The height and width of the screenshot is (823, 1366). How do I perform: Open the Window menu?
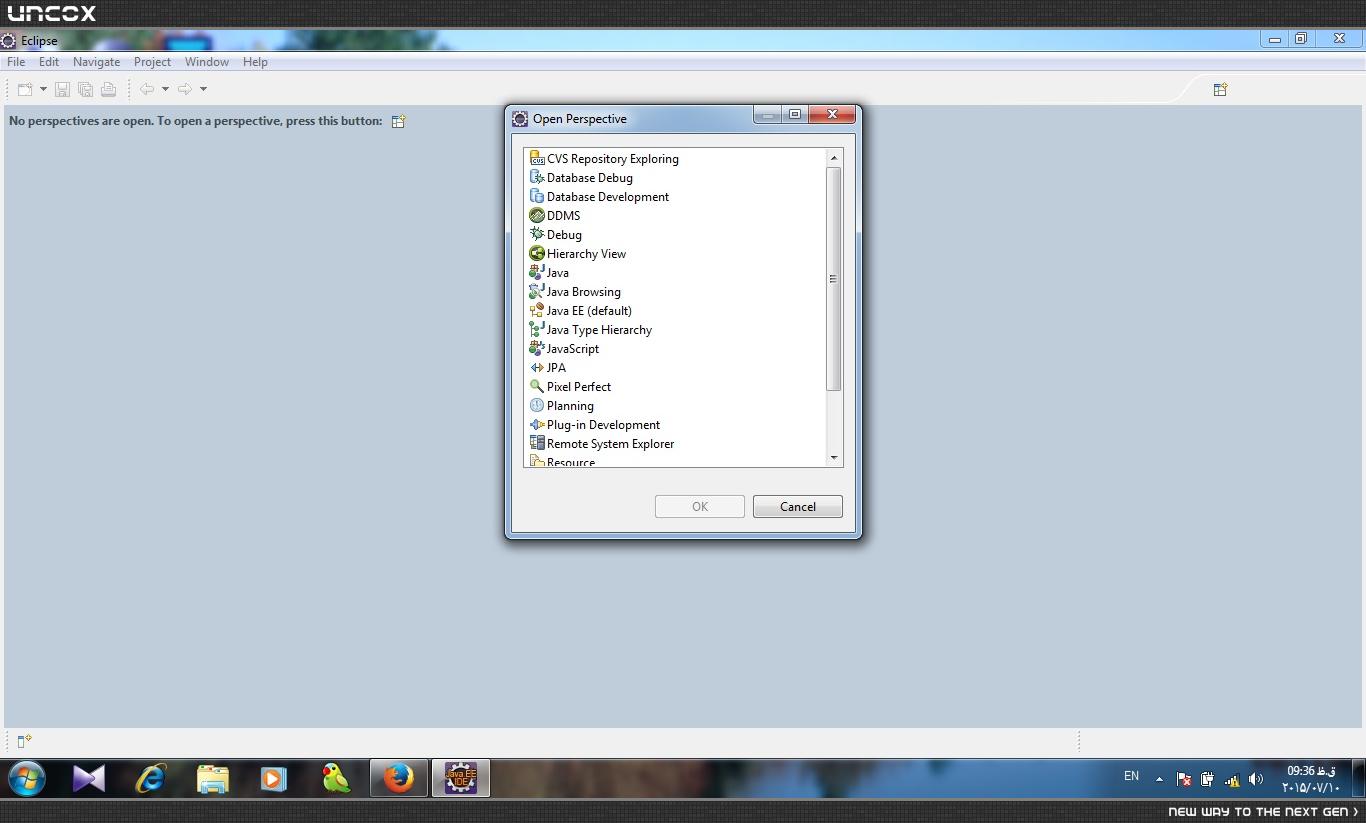[x=207, y=62]
